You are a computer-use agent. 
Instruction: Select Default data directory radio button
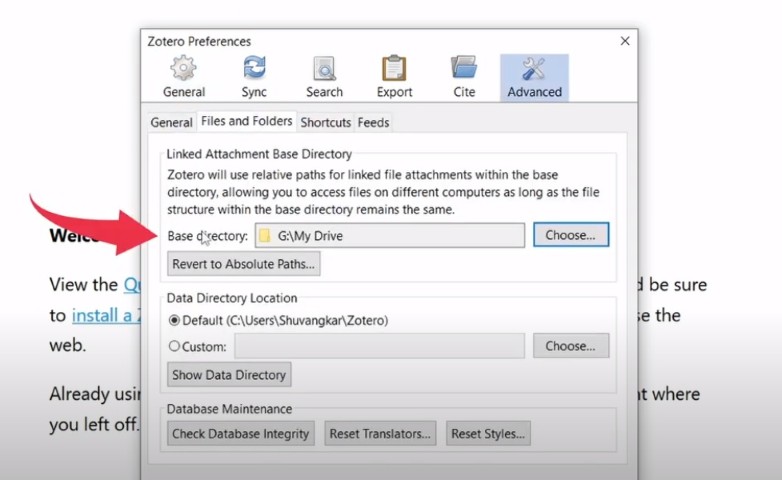pos(175,321)
